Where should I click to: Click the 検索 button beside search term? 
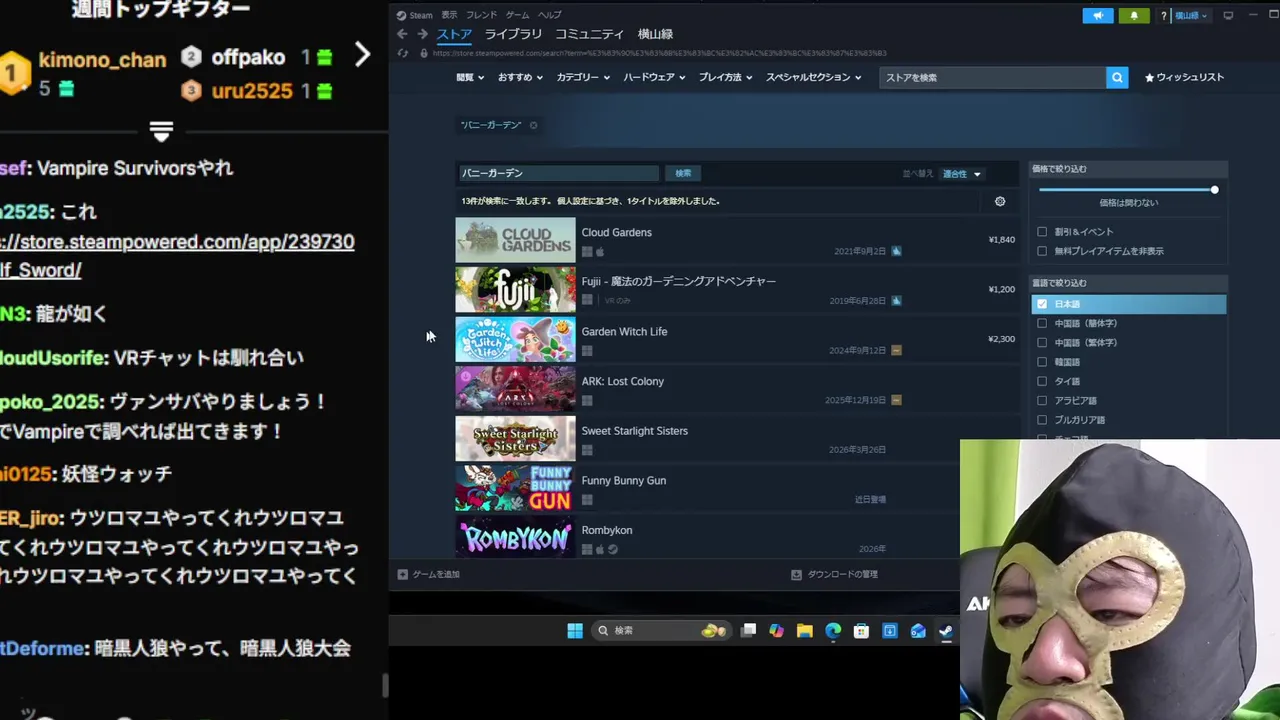683,173
